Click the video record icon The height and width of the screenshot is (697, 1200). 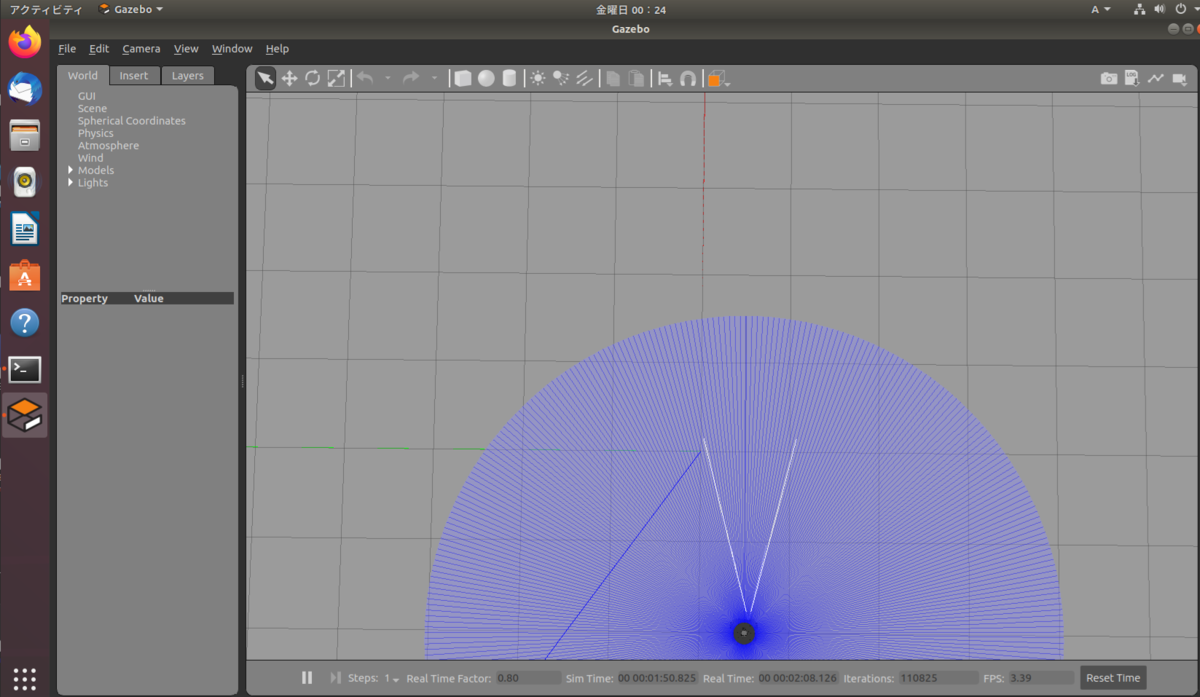pos(1179,78)
